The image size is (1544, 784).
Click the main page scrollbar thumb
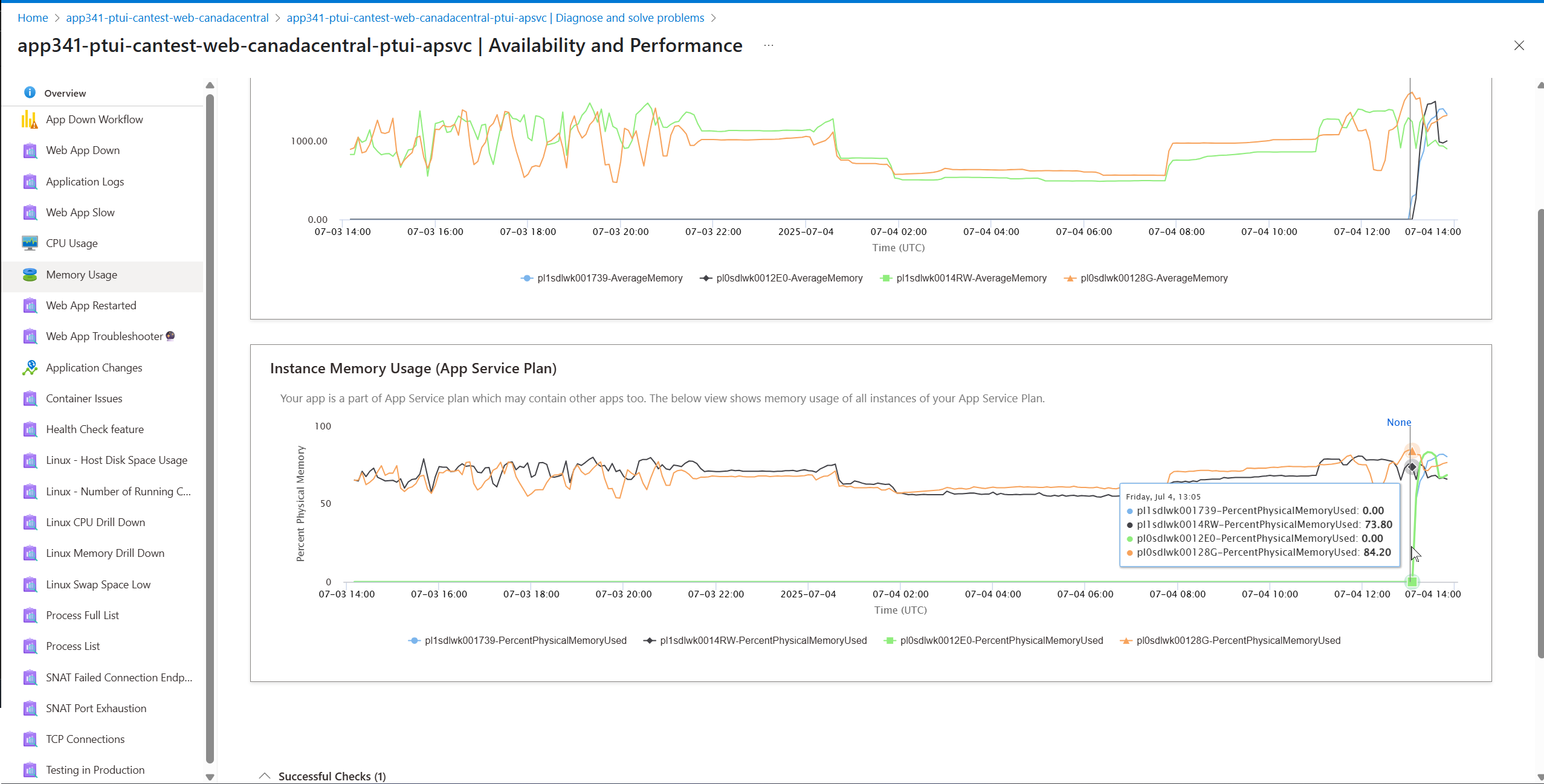coord(1540,433)
